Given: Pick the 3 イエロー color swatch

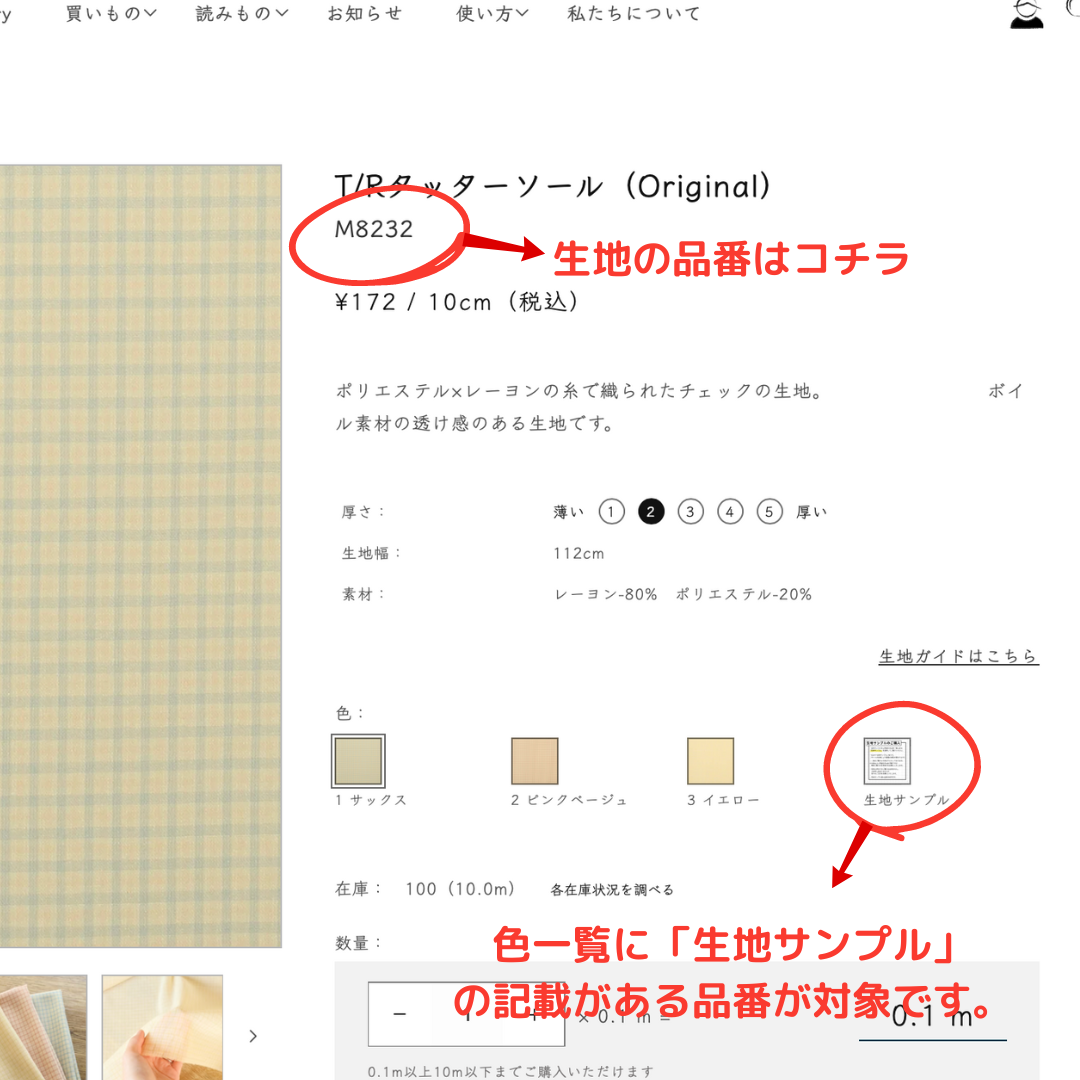Looking at the screenshot, I should point(710,761).
